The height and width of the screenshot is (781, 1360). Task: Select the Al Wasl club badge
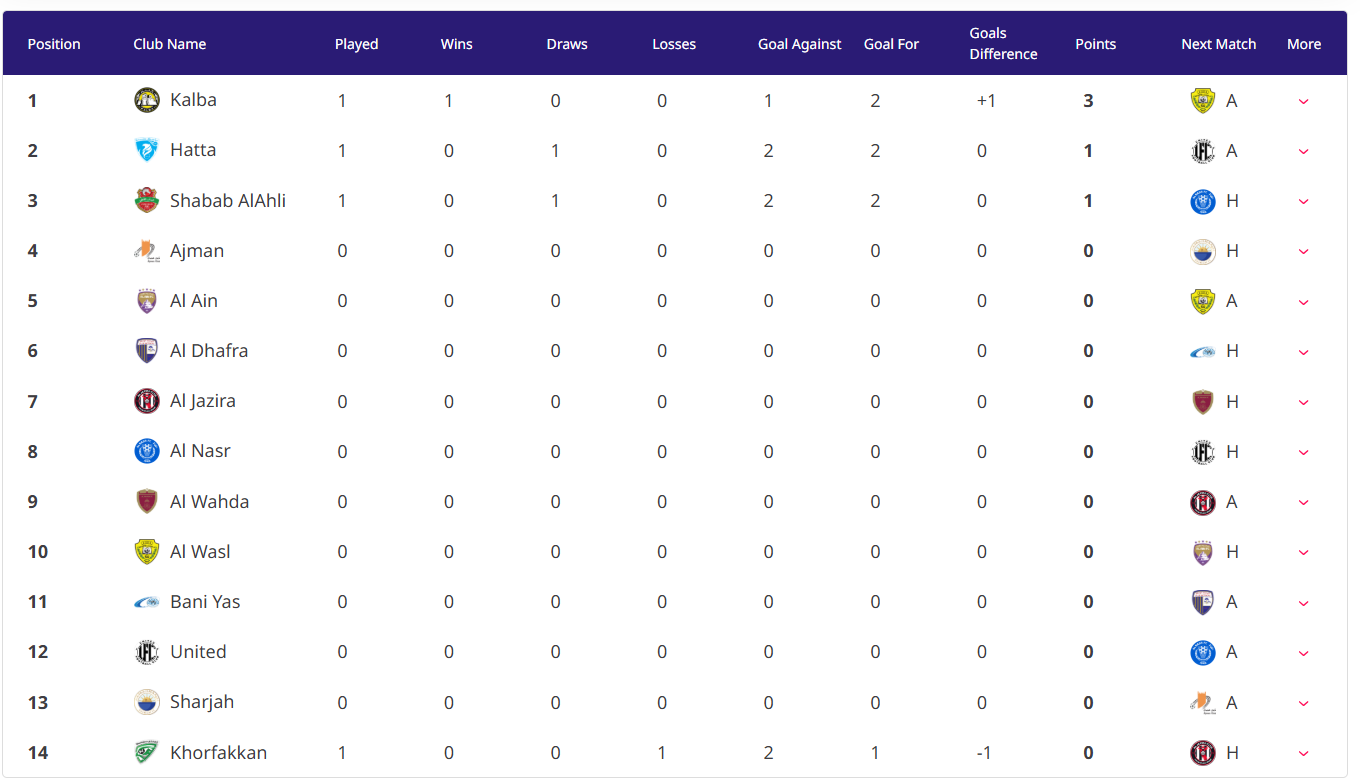[147, 552]
